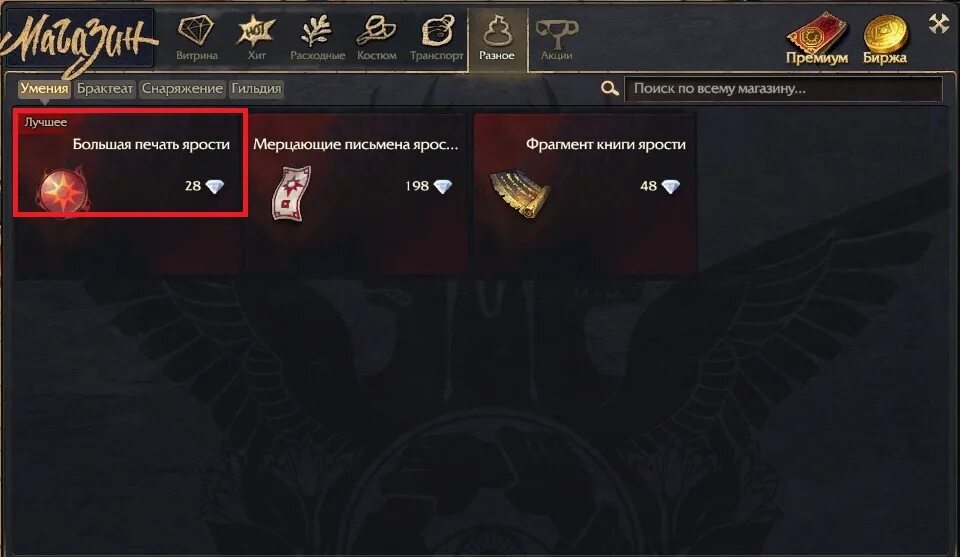Screen dimensions: 960x557
Task: Select the Большая печать ярости item
Action: pyautogui.click(x=130, y=163)
